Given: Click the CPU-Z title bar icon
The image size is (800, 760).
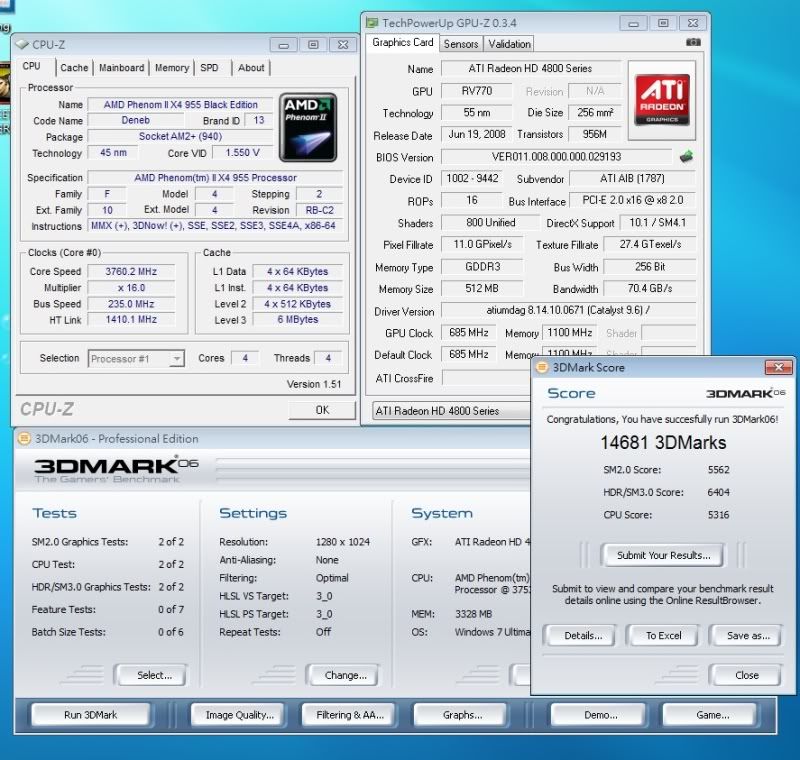Looking at the screenshot, I should pyautogui.click(x=22, y=44).
